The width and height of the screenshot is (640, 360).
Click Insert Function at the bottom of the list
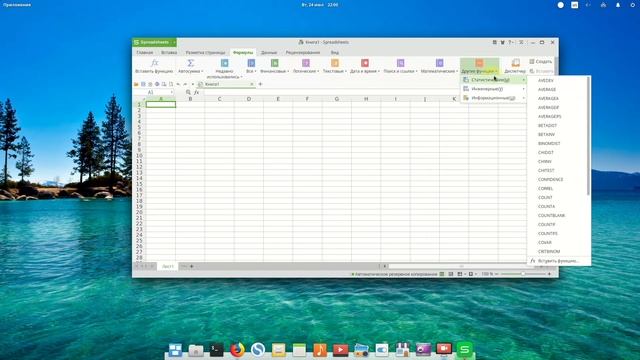(558, 261)
